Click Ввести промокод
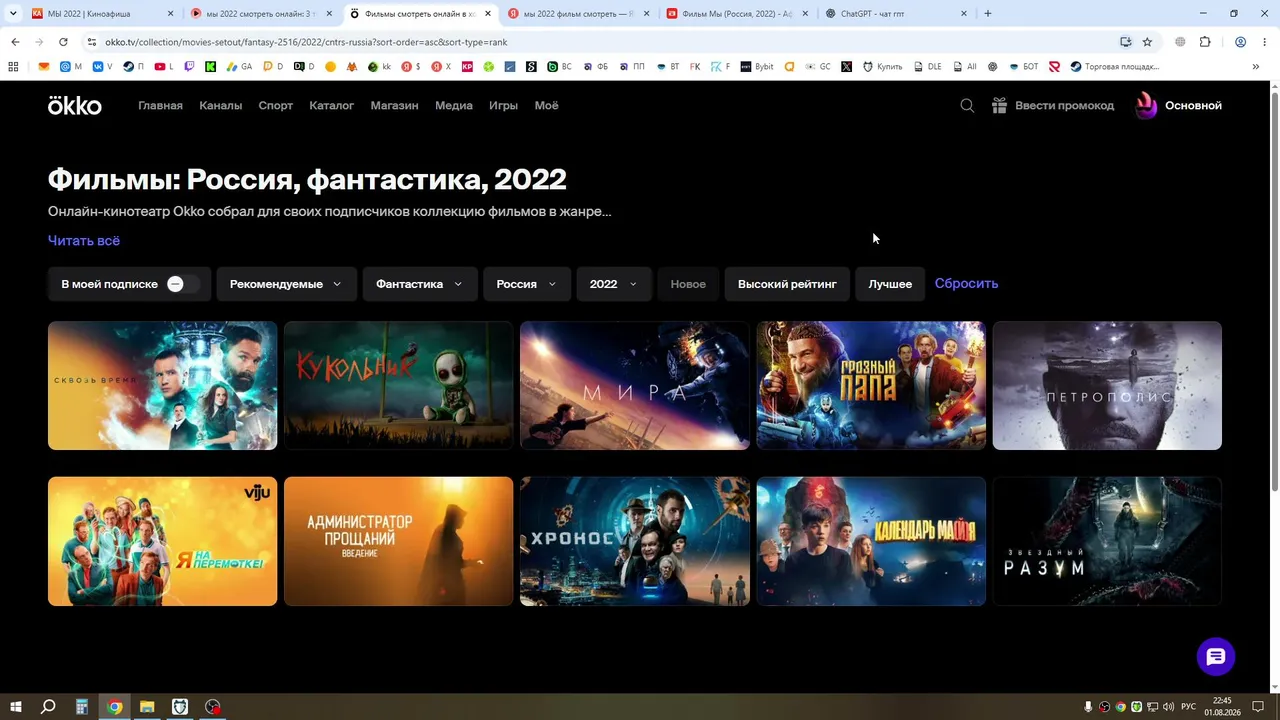The height and width of the screenshot is (720, 1280). point(1064,105)
